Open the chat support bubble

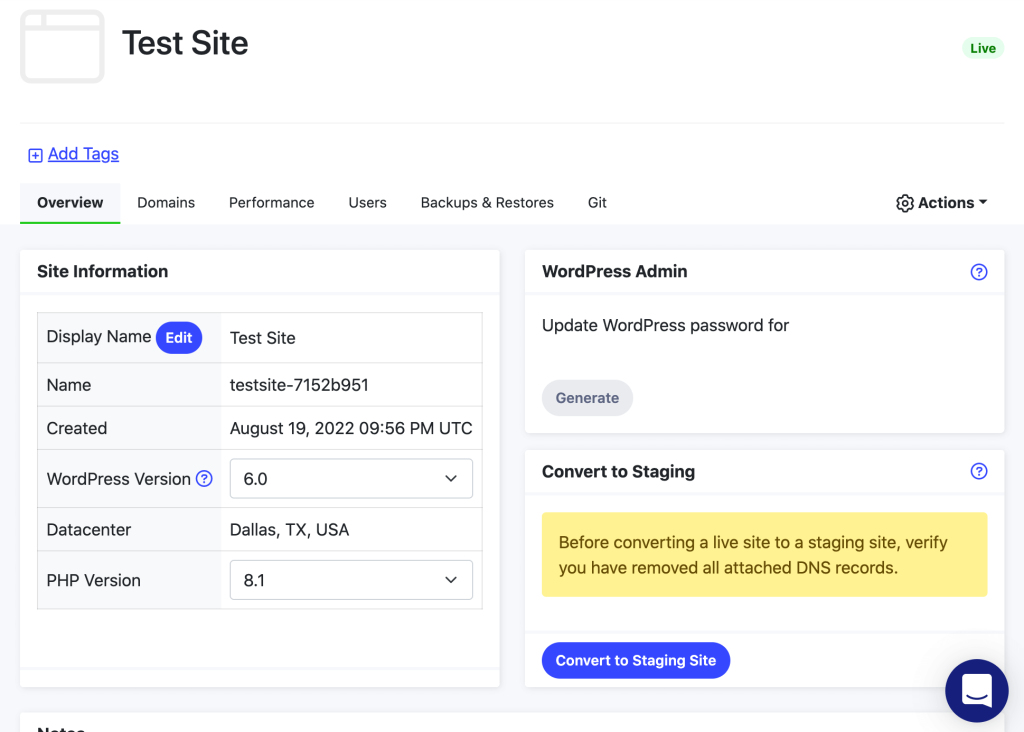tap(976, 690)
